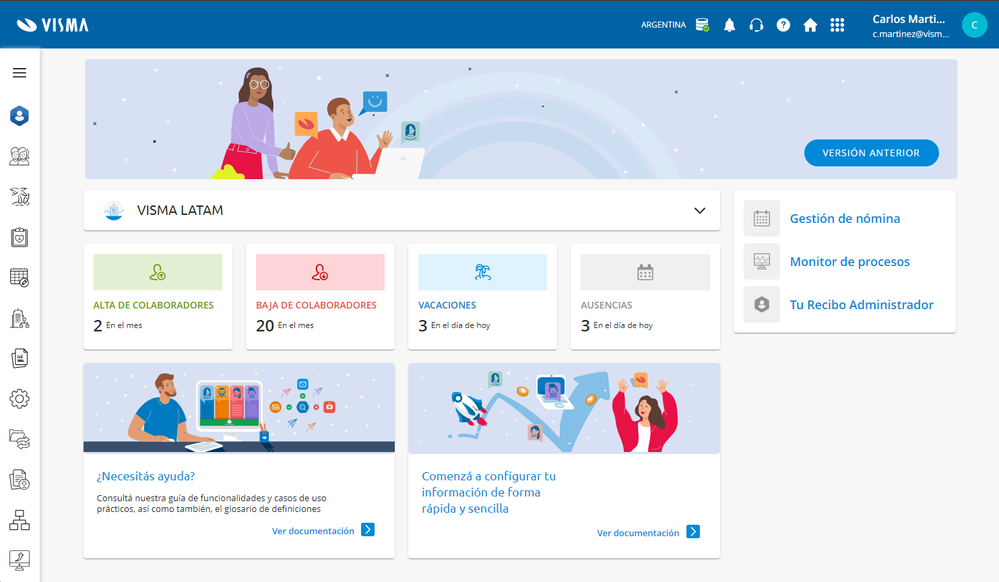The height and width of the screenshot is (582, 999).
Task: Click the question mark help icon
Action: coord(783,25)
